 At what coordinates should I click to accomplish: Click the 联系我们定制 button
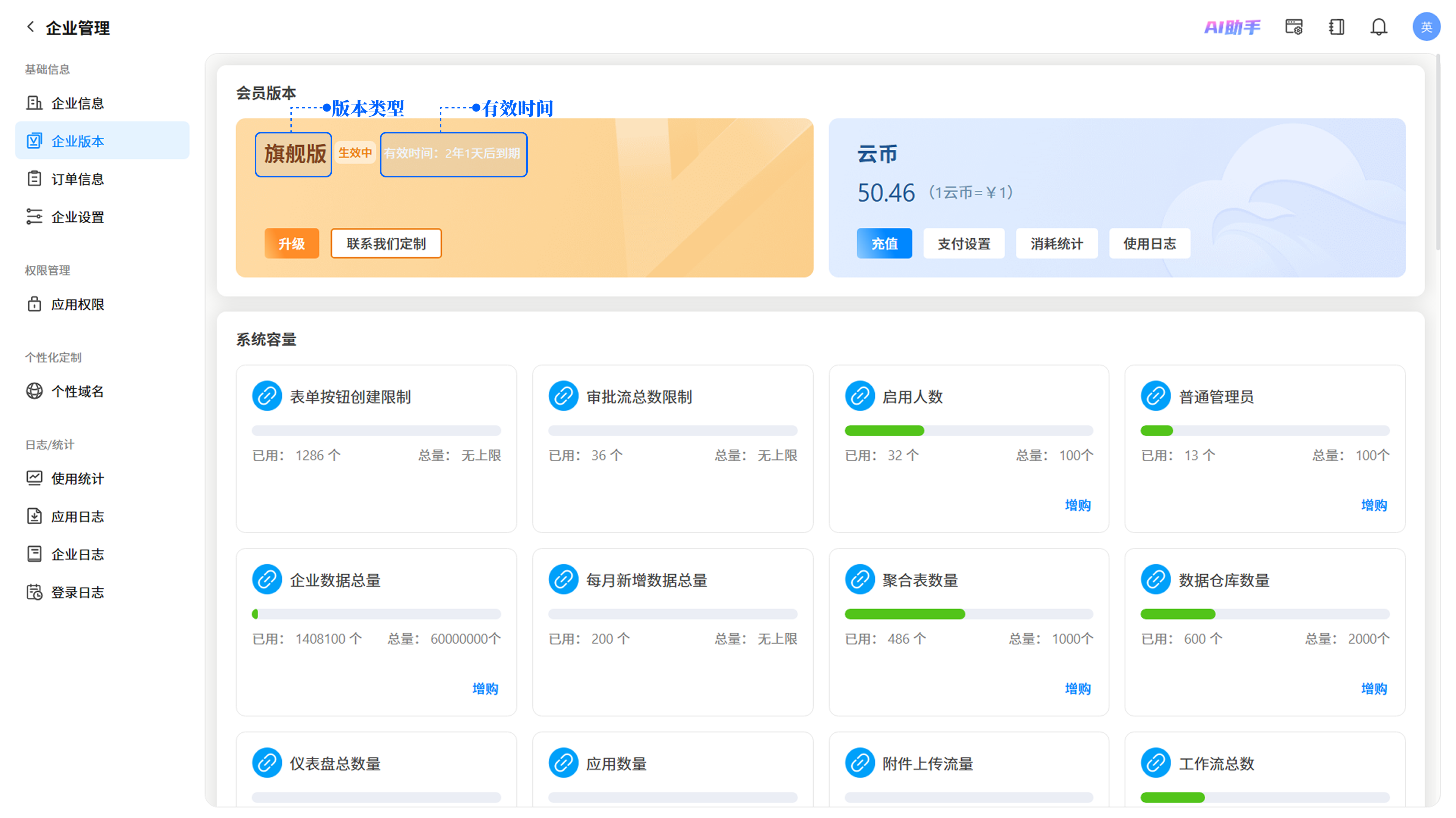(386, 243)
